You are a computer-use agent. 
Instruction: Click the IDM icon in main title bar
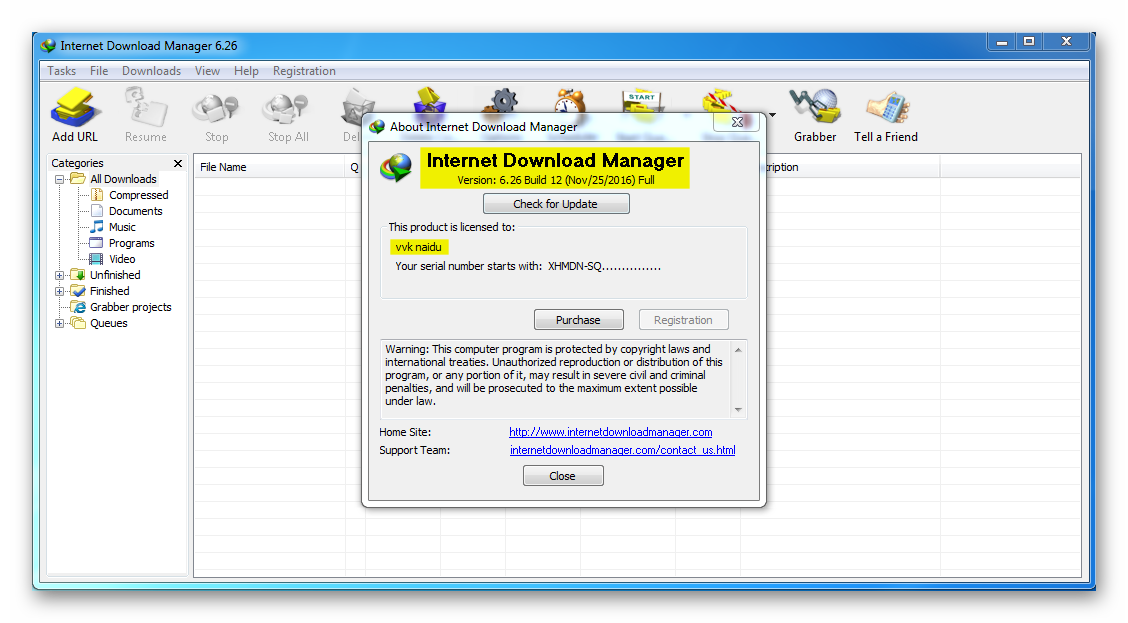point(48,46)
